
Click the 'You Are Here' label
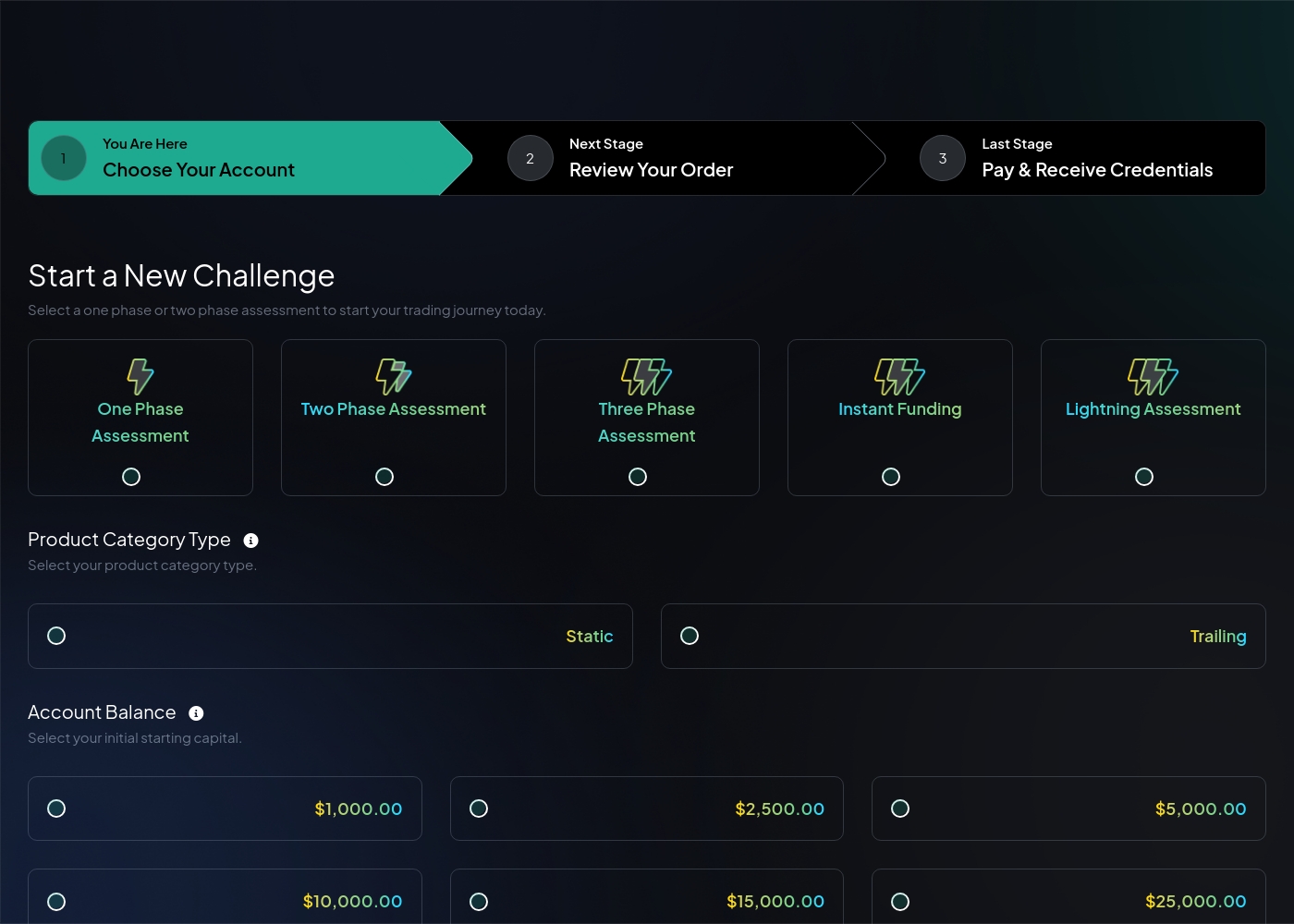point(145,144)
